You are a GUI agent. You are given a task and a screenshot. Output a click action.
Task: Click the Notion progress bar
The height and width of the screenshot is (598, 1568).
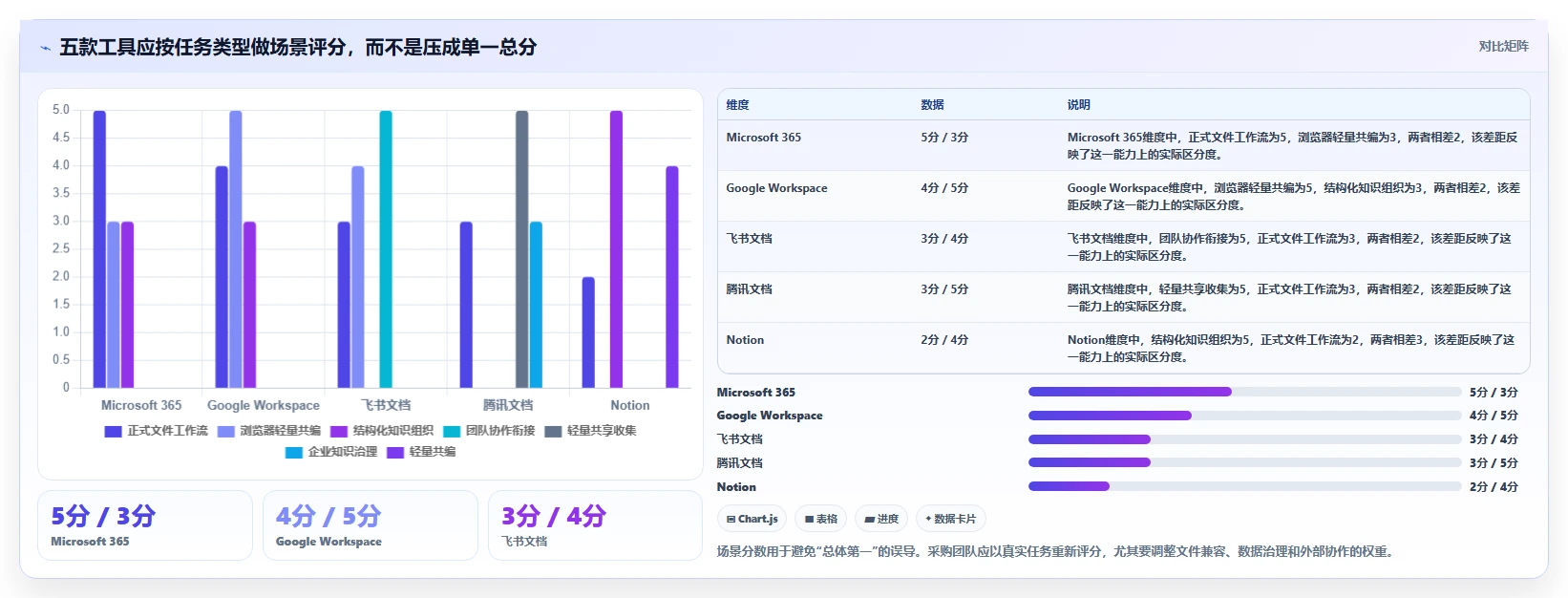point(1244,486)
